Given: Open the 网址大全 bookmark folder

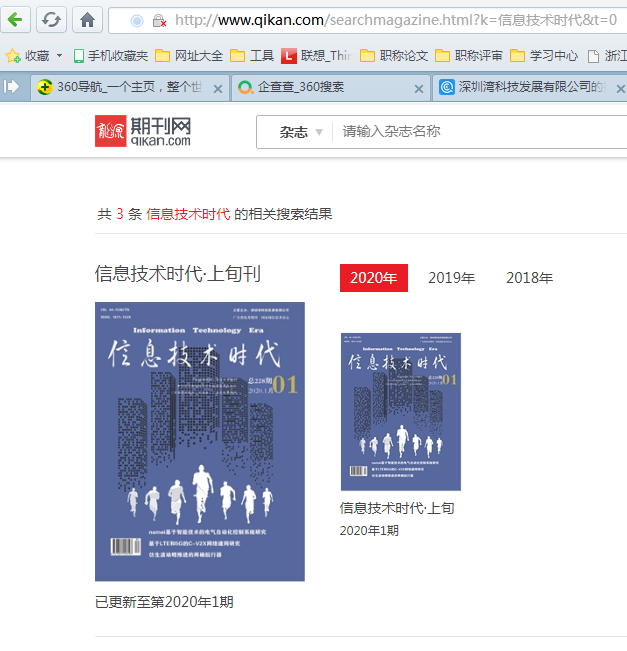Looking at the screenshot, I should (189, 56).
